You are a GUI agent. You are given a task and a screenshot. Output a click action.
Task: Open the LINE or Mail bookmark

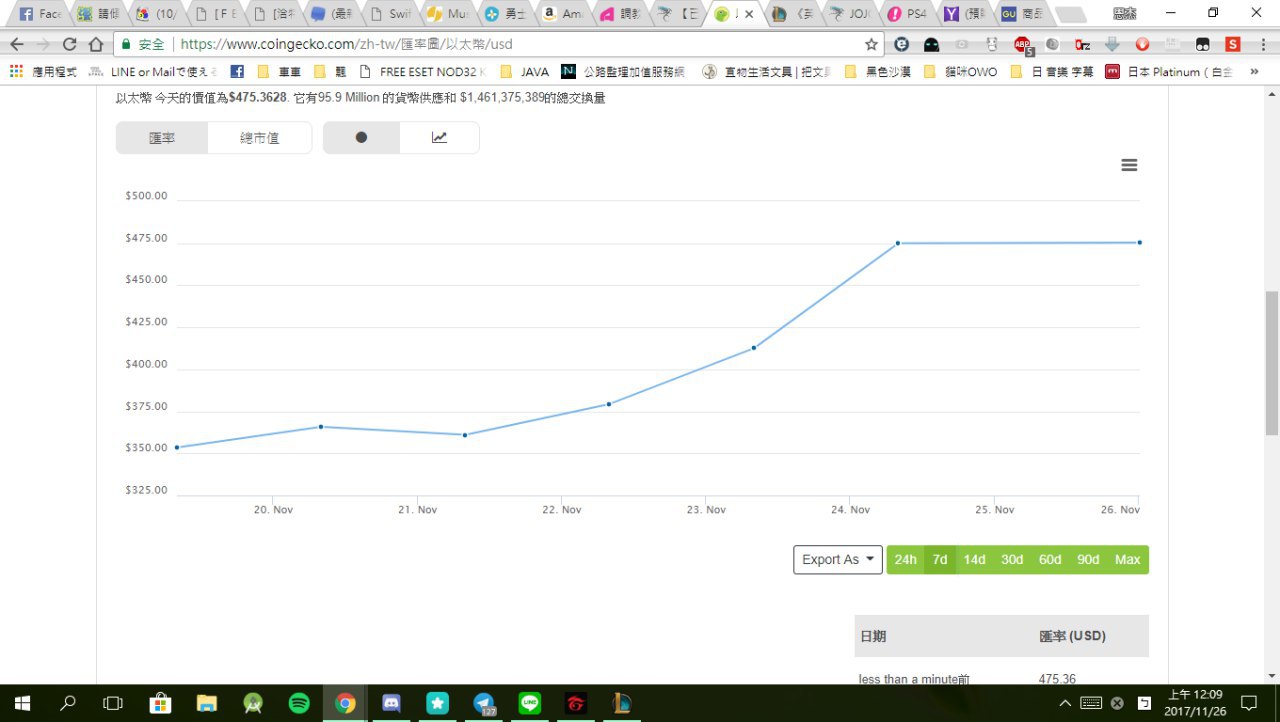[x=153, y=72]
